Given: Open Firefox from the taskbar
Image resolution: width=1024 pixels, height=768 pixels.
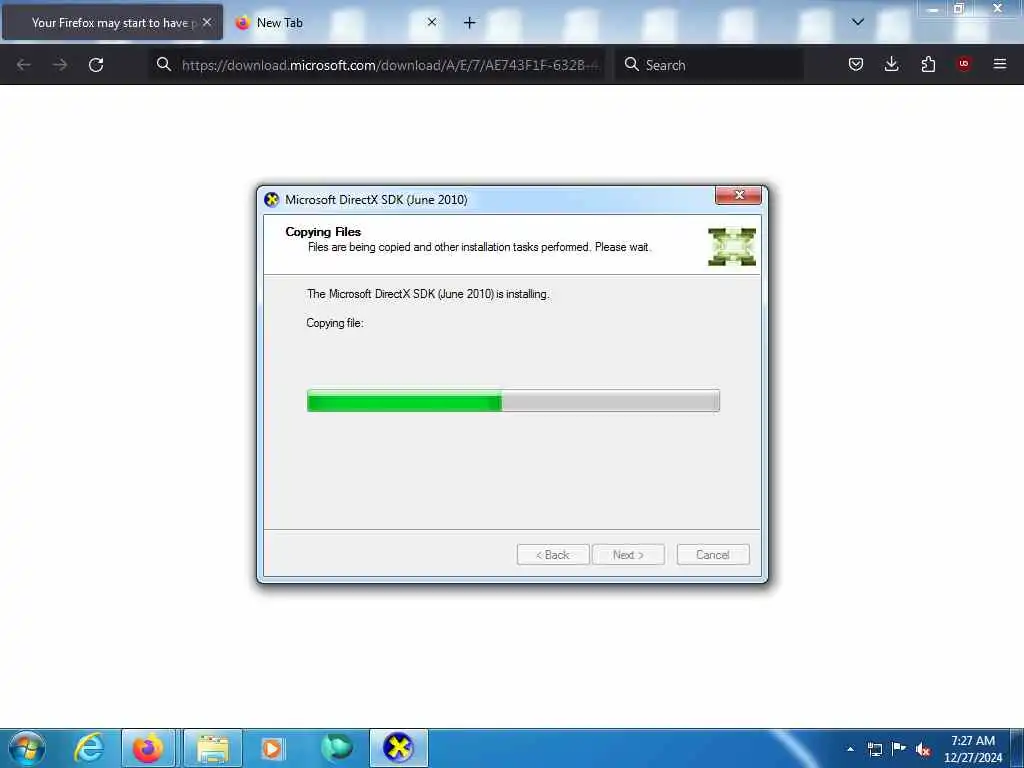Looking at the screenshot, I should tap(148, 748).
